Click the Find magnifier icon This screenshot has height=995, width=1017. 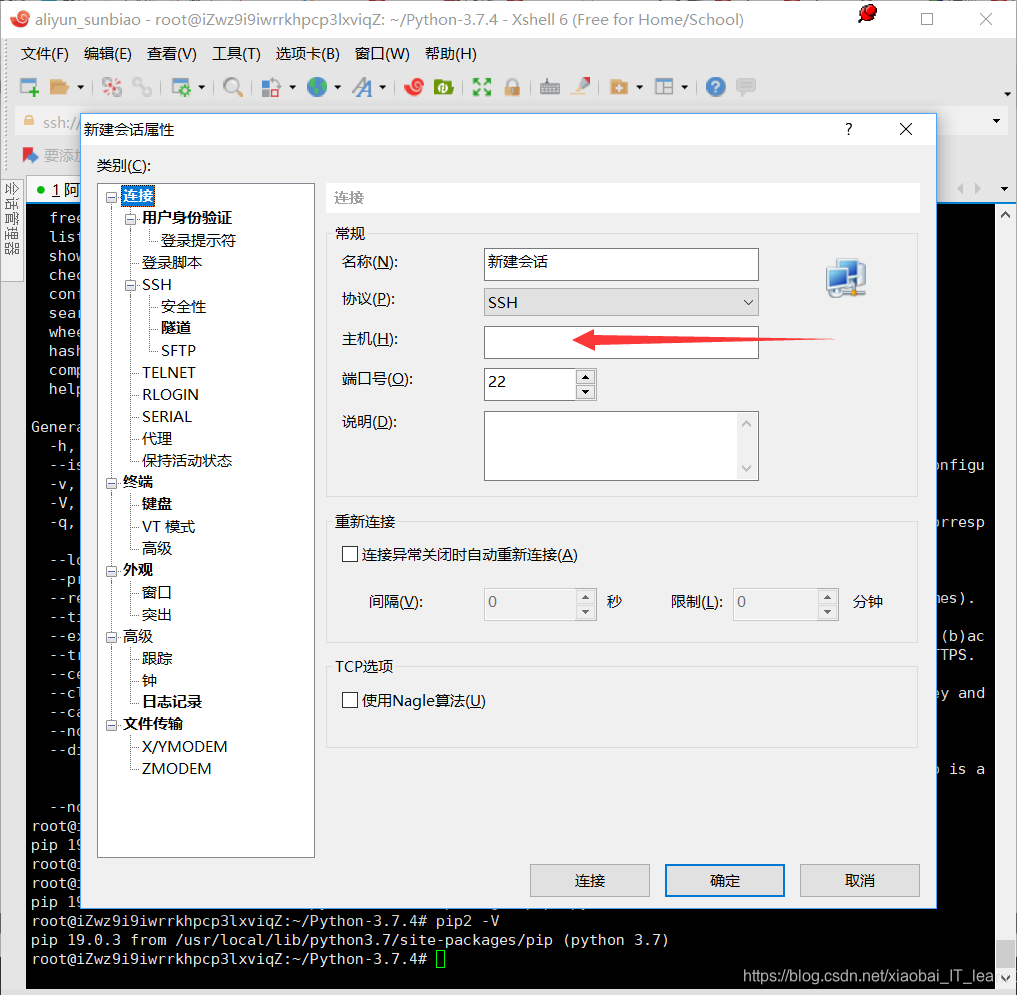(233, 87)
